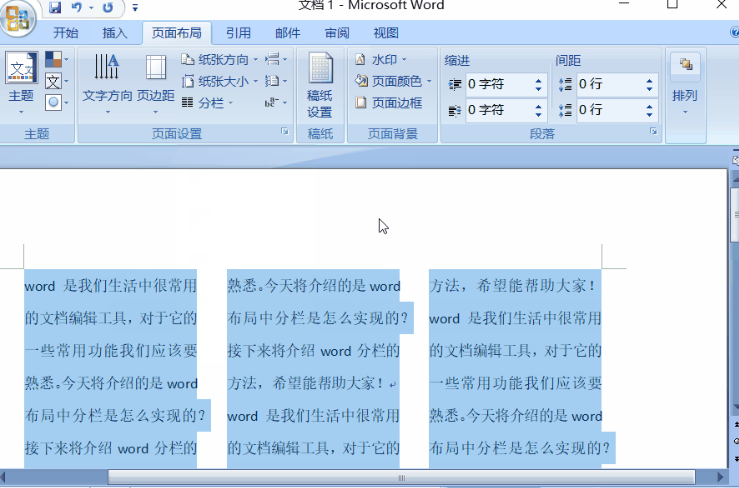Open the 引用 tab
The height and width of the screenshot is (488, 739).
pos(238,33)
